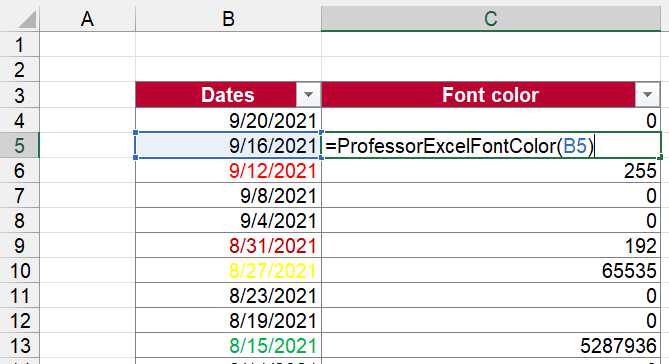
Task: Select font color value 0 in row 4
Action: 491,120
